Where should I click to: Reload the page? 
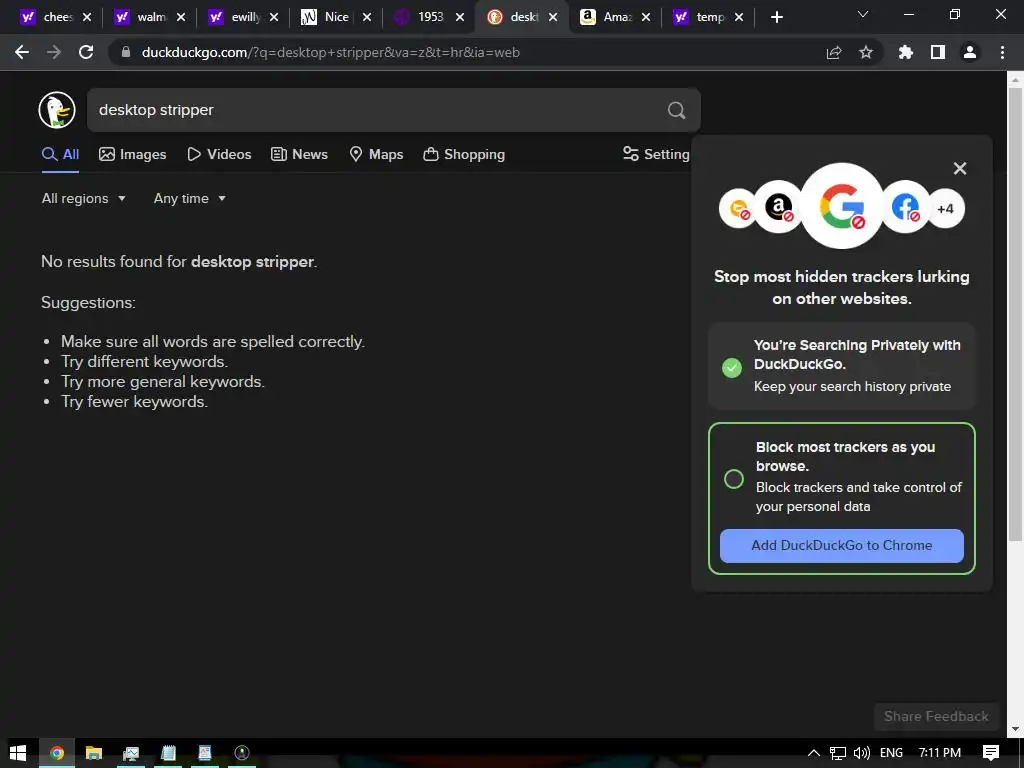tap(86, 52)
